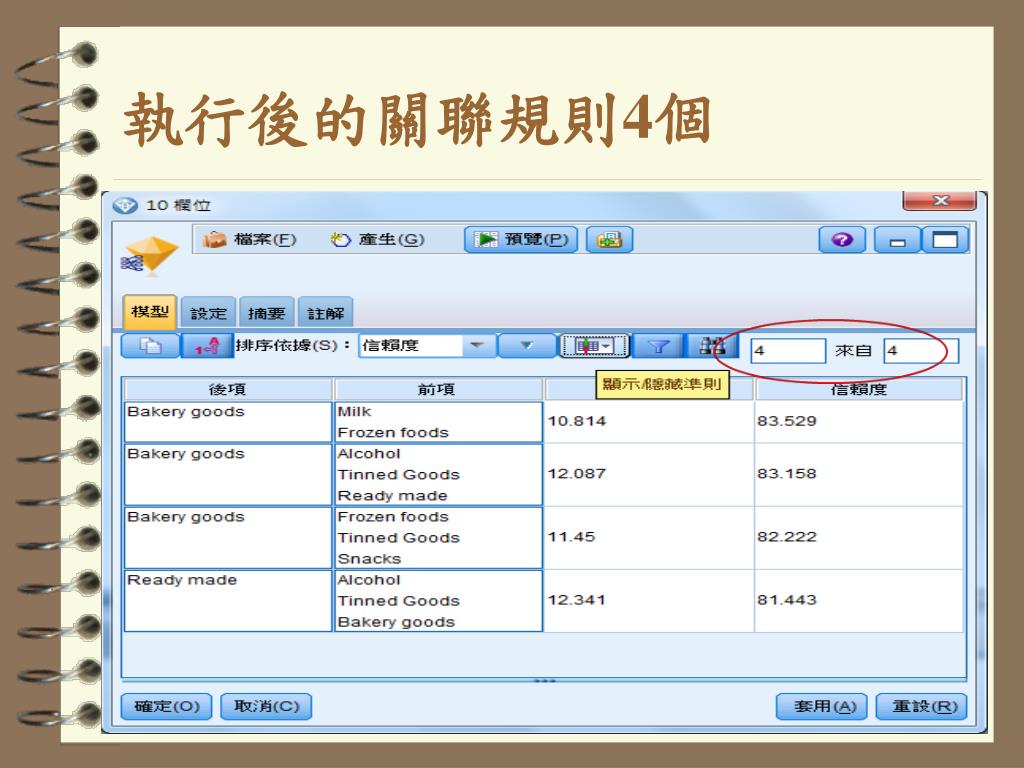
Task: Click the help question mark icon
Action: (x=841, y=240)
